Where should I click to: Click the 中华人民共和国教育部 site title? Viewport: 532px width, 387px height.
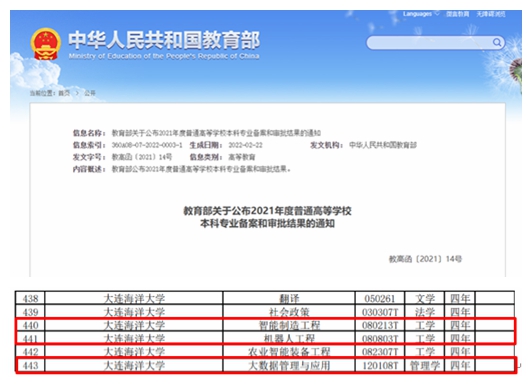164,40
